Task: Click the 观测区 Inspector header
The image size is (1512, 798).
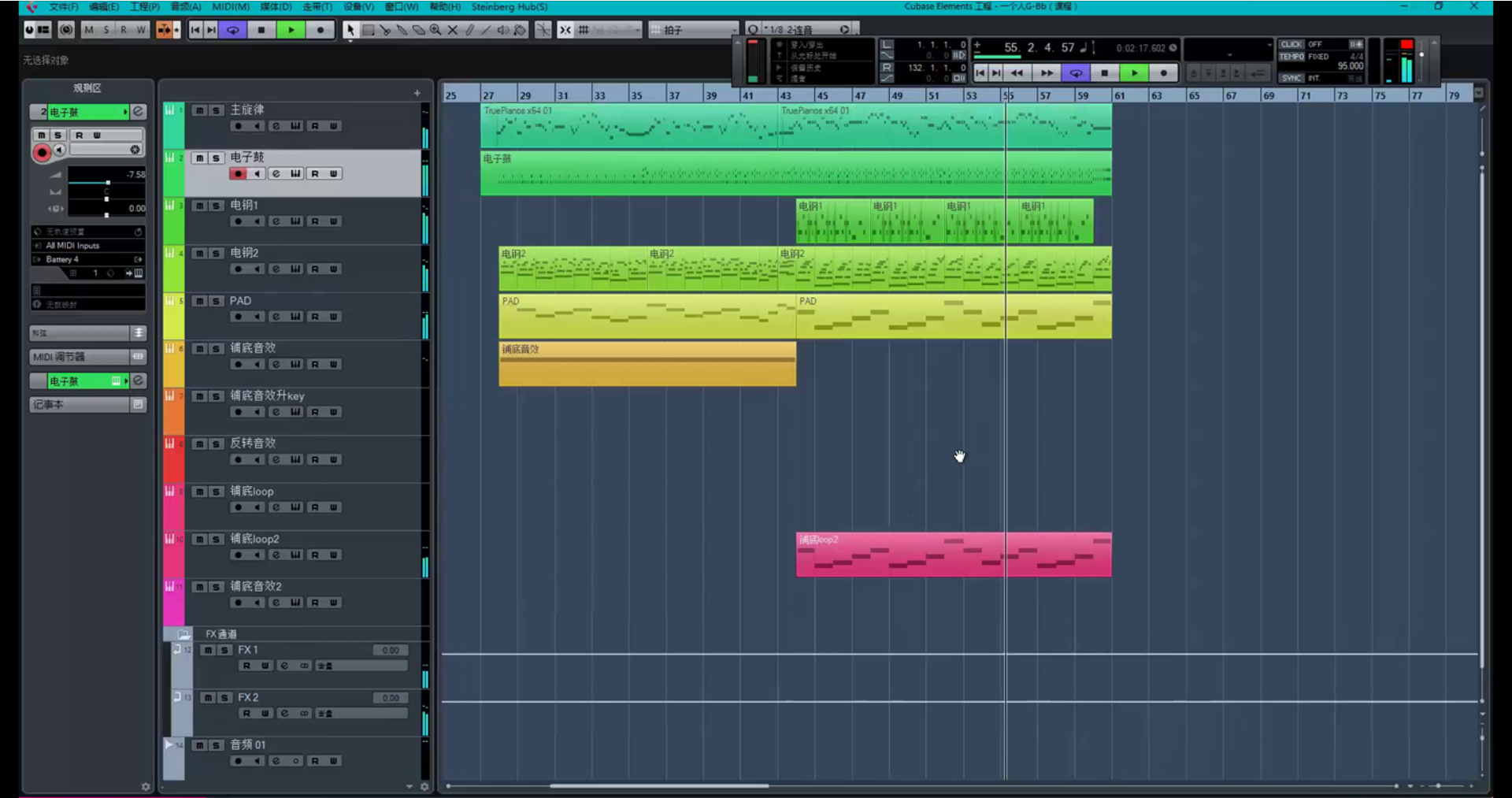Action: [x=87, y=88]
